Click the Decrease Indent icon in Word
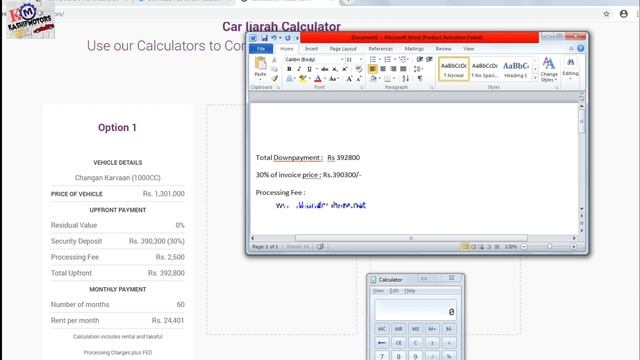This screenshot has height=360, width=640. tap(420, 60)
